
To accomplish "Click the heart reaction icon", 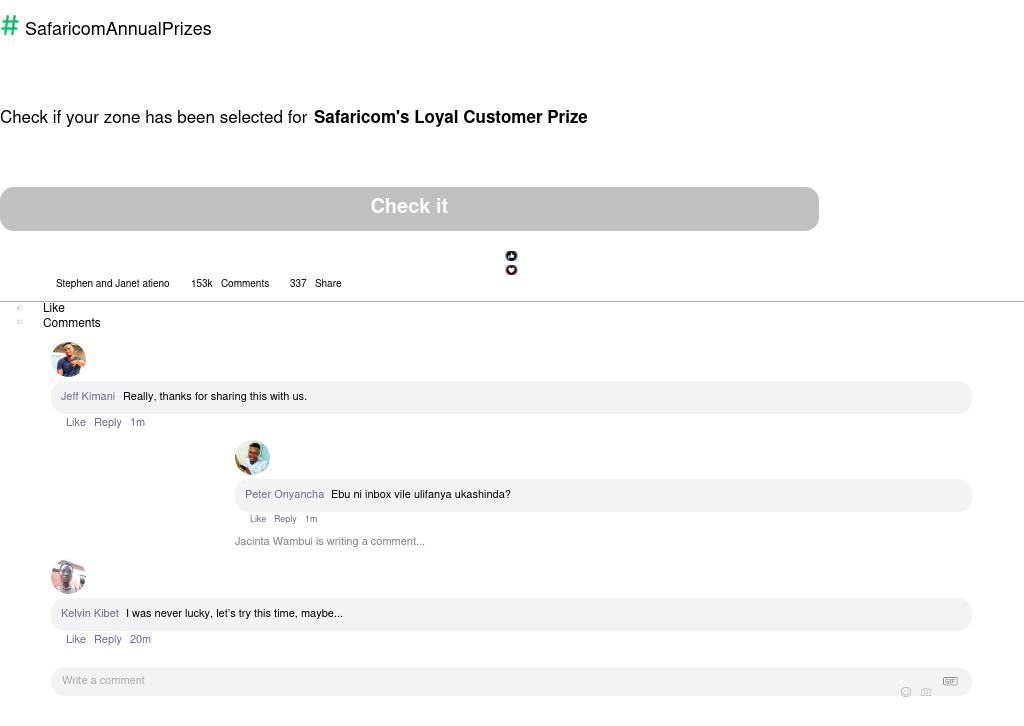I will pyautogui.click(x=511, y=270).
